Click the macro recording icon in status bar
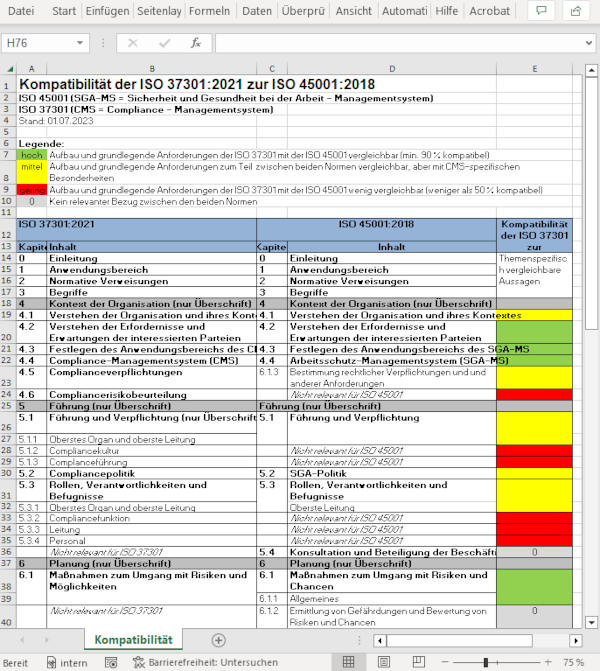Viewport: 600px width, 671px height. pyautogui.click(x=111, y=662)
